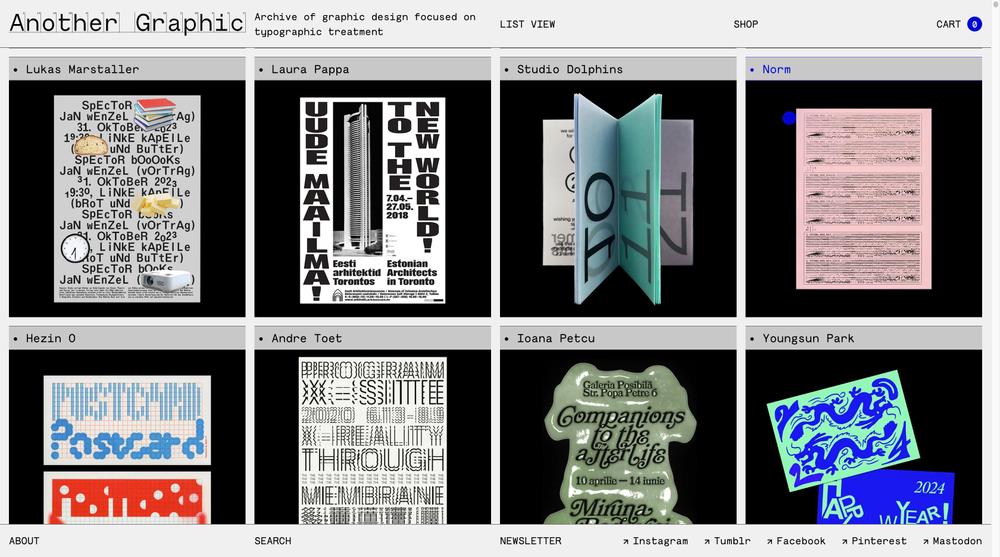Switch to LIST VIEW

[x=527, y=24]
